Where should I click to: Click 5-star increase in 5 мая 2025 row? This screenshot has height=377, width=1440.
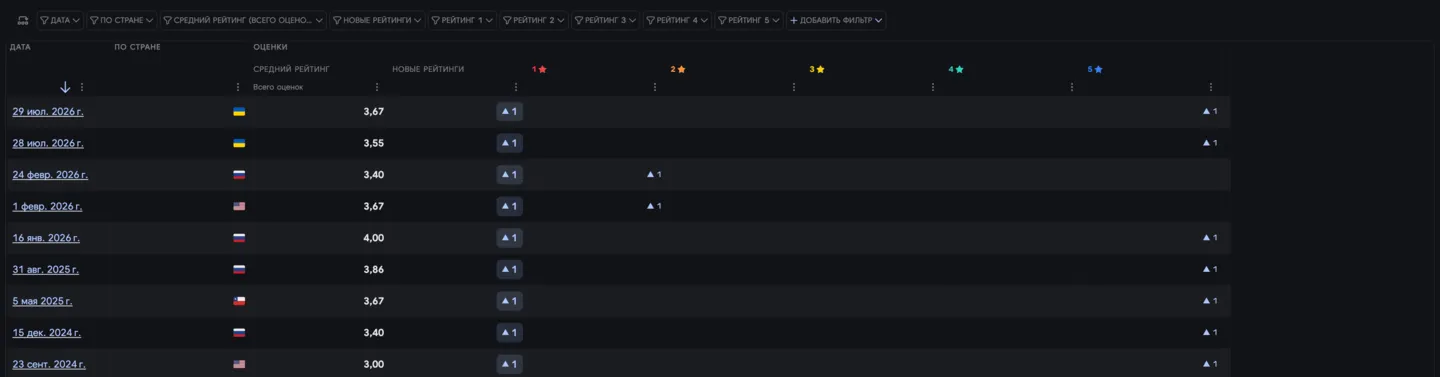tap(1210, 301)
